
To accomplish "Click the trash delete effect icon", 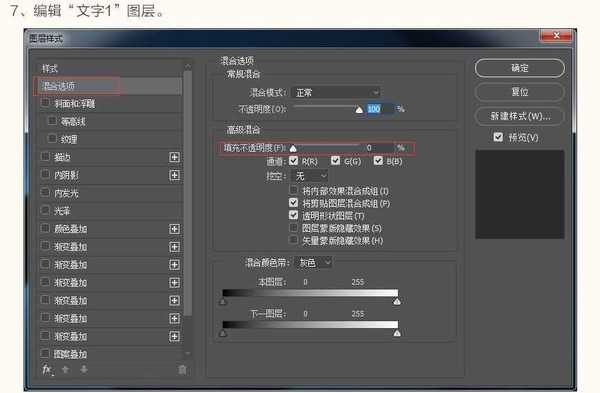I will point(182,370).
